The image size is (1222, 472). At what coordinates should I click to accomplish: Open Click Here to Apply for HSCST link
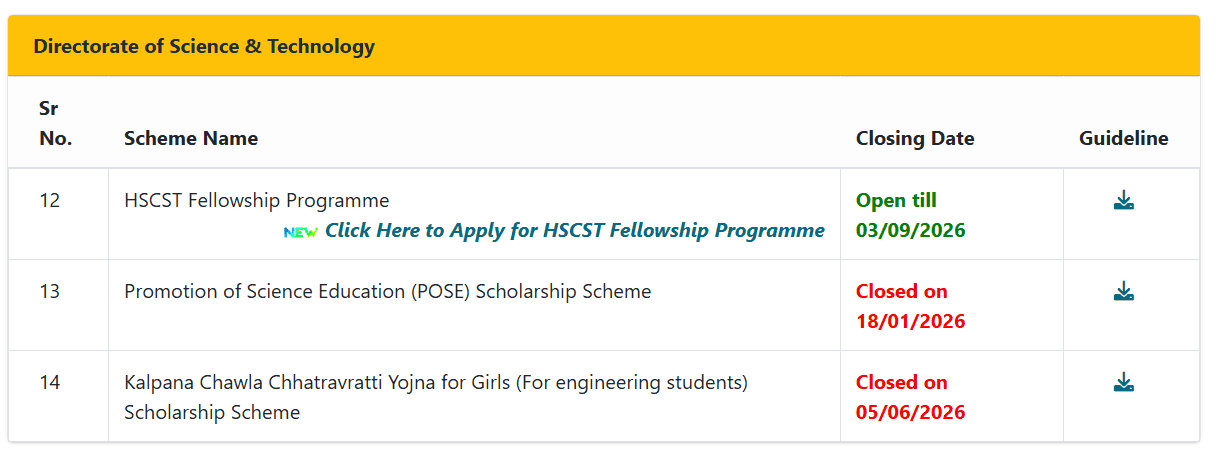[575, 231]
